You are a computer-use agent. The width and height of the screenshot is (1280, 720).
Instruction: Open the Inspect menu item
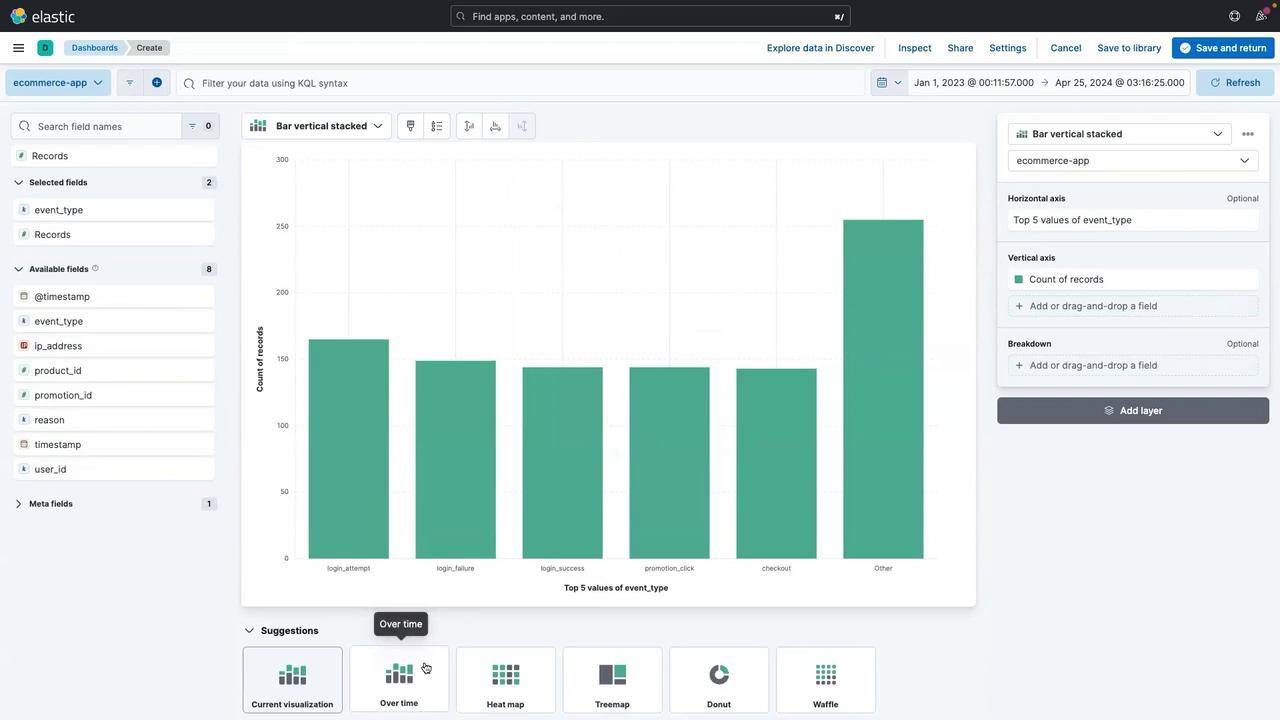coord(914,48)
